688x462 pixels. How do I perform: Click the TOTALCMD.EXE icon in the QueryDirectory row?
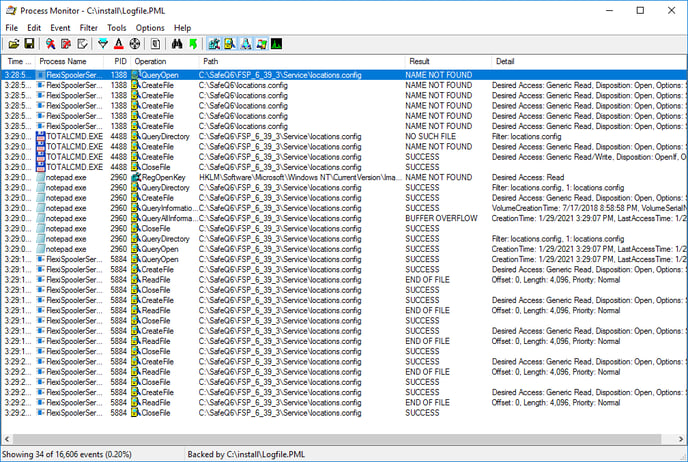(x=41, y=136)
